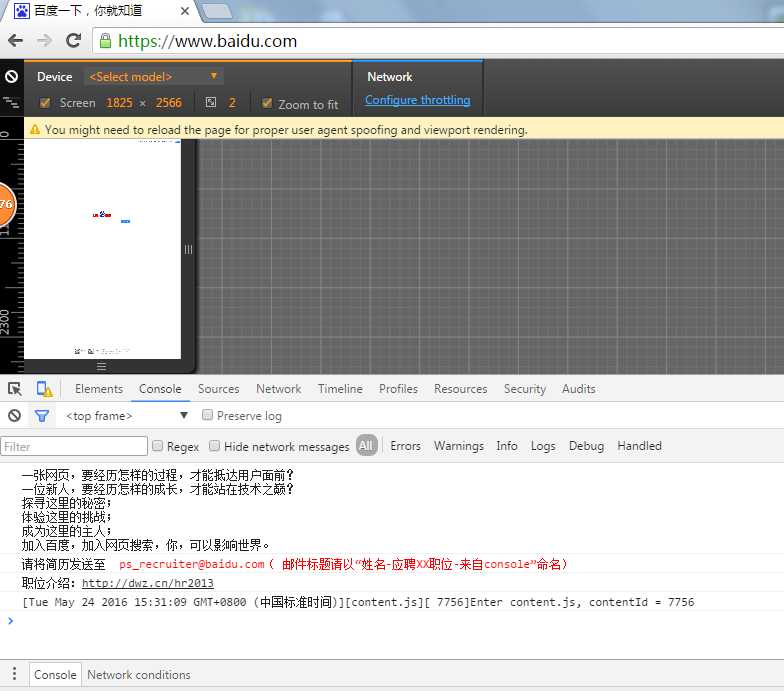784x691 pixels.
Task: Select the inspect element cursor tool
Action: tap(14, 389)
